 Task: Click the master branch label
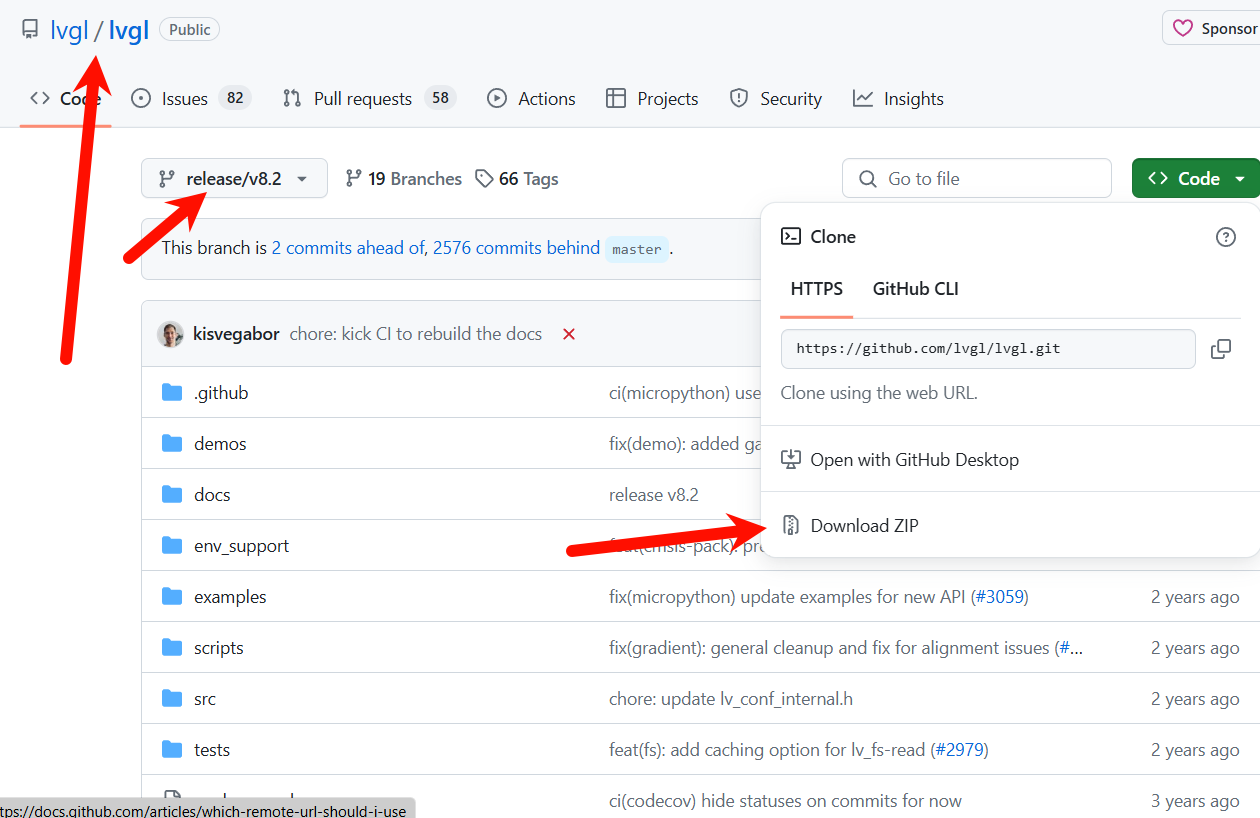pyautogui.click(x=637, y=249)
